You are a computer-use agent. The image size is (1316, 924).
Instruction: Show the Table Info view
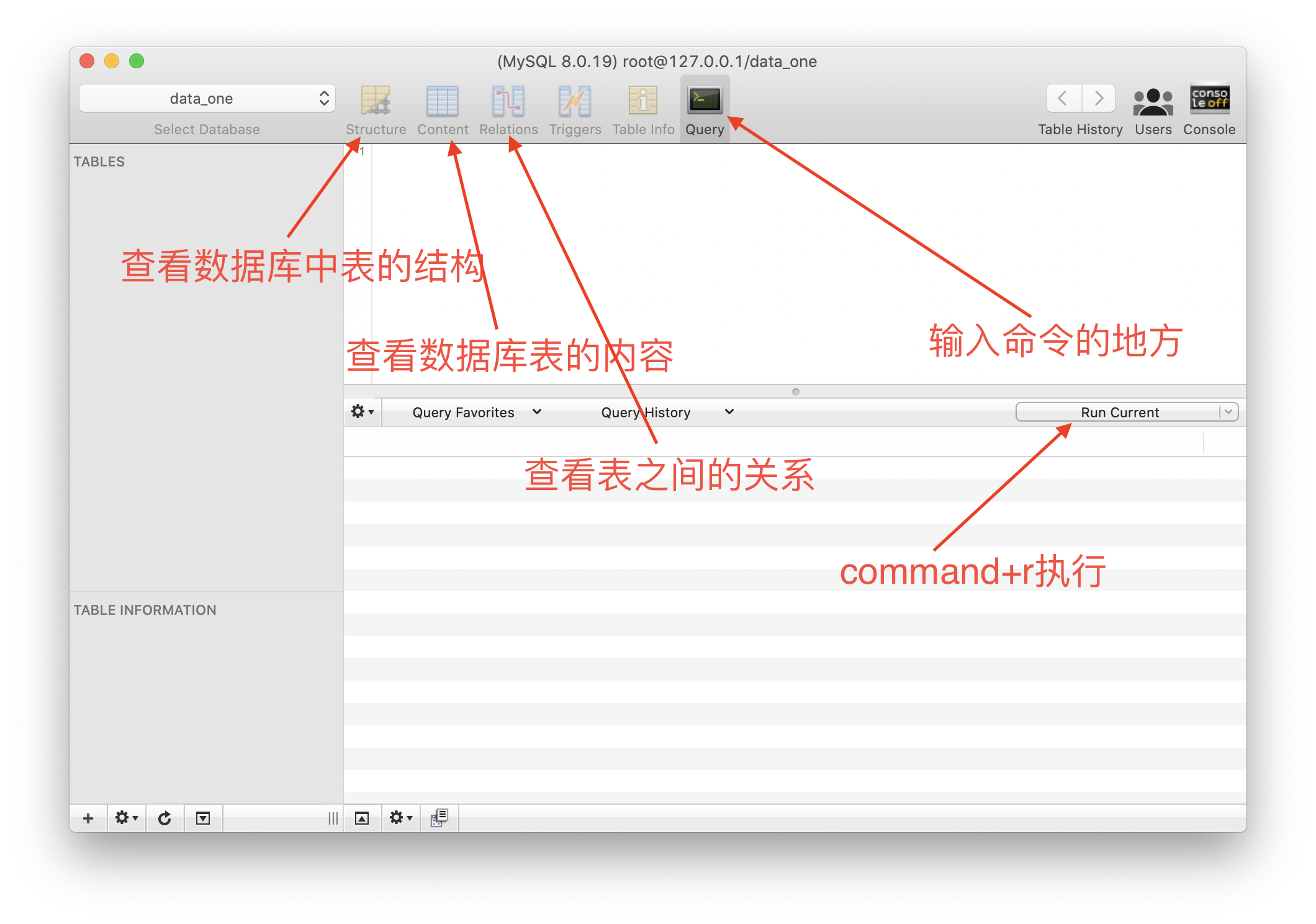point(642,101)
